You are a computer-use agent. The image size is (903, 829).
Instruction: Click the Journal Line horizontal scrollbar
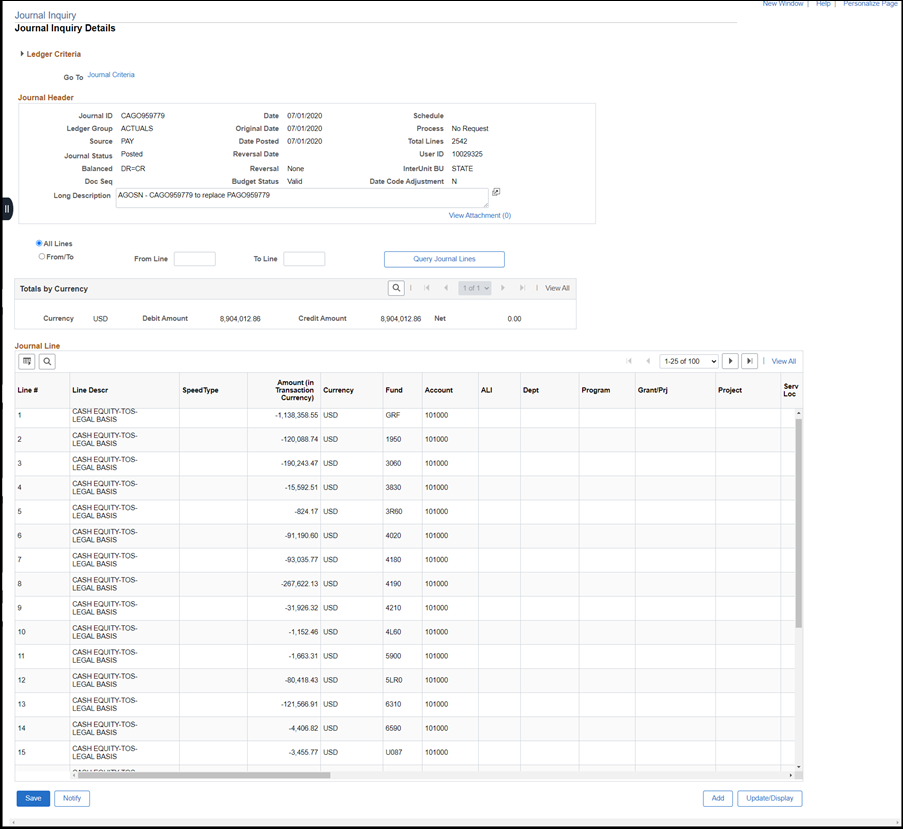click(x=204, y=775)
